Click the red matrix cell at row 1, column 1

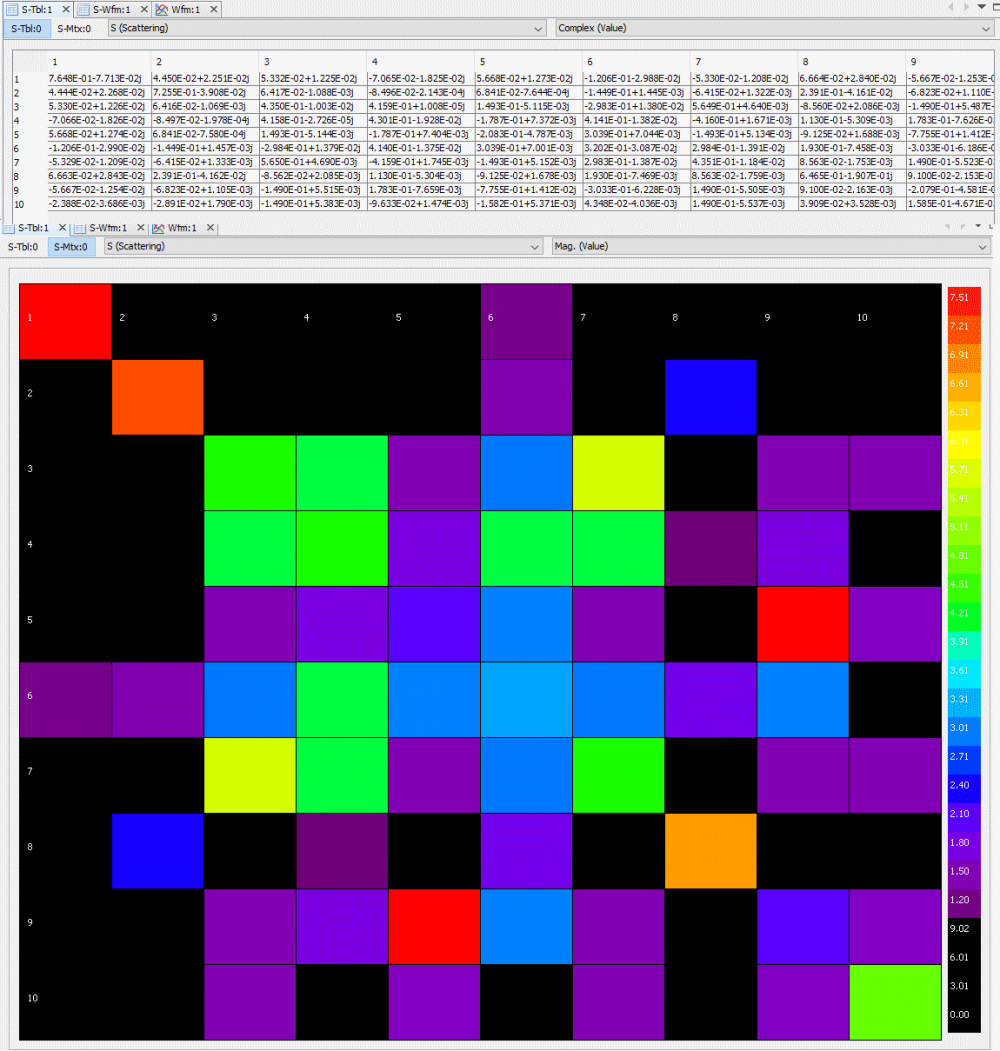[x=65, y=320]
